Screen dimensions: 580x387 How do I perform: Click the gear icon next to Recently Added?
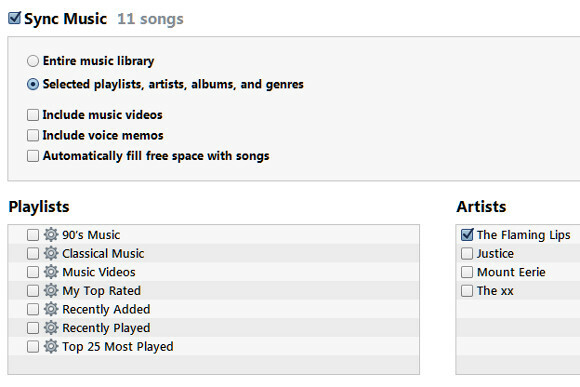click(x=51, y=309)
